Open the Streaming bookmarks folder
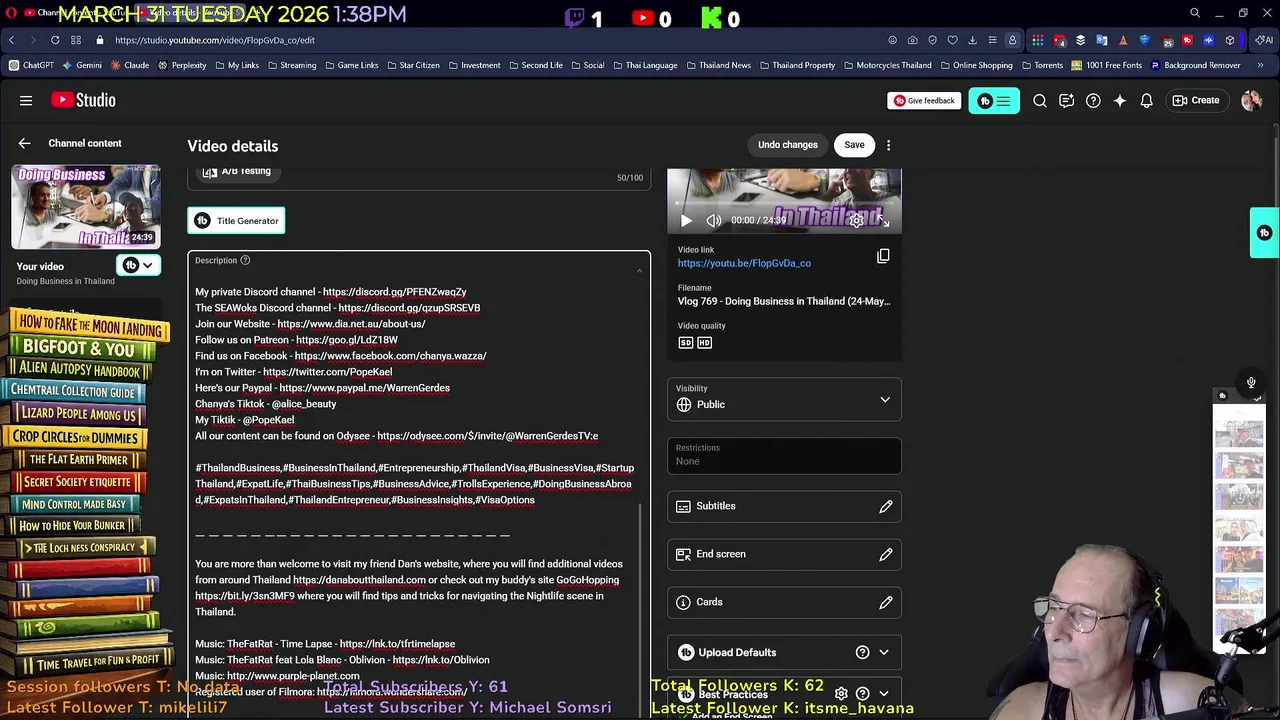1280x720 pixels. click(291, 65)
